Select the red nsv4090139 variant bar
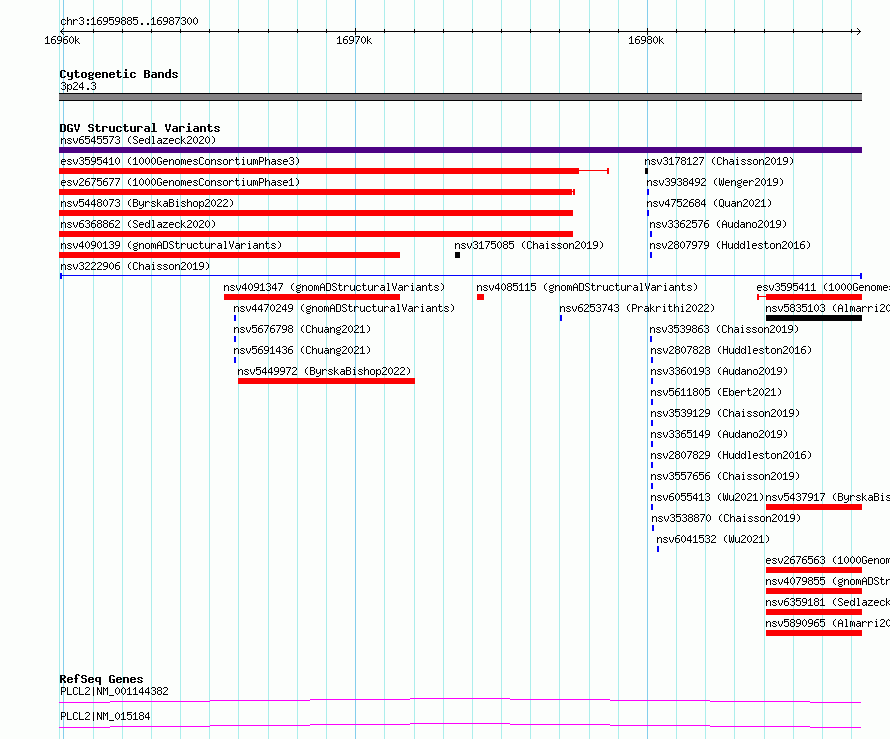The height and width of the screenshot is (739, 890). click(x=229, y=255)
